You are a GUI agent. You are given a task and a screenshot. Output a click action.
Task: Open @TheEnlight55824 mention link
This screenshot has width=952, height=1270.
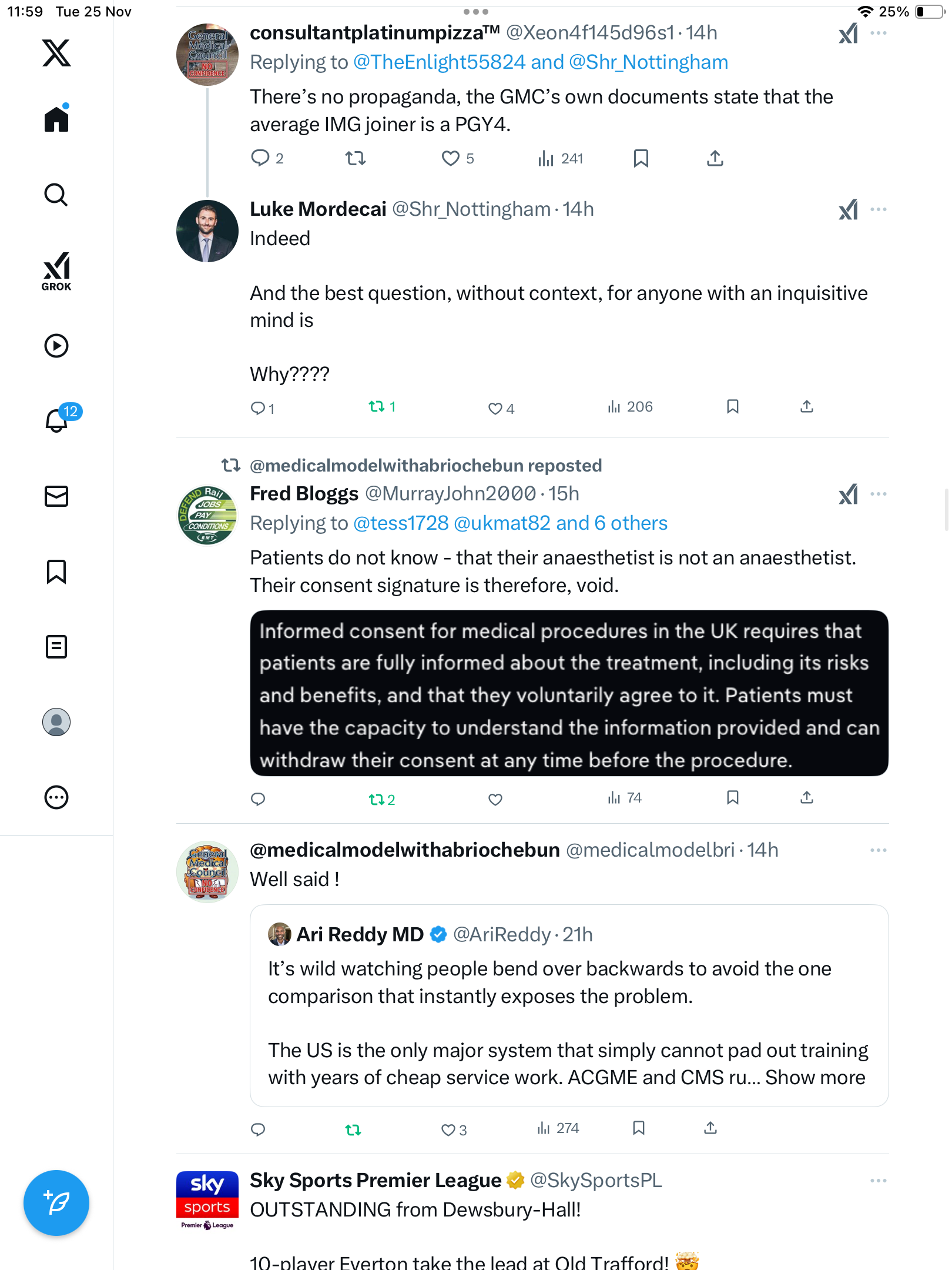point(439,62)
